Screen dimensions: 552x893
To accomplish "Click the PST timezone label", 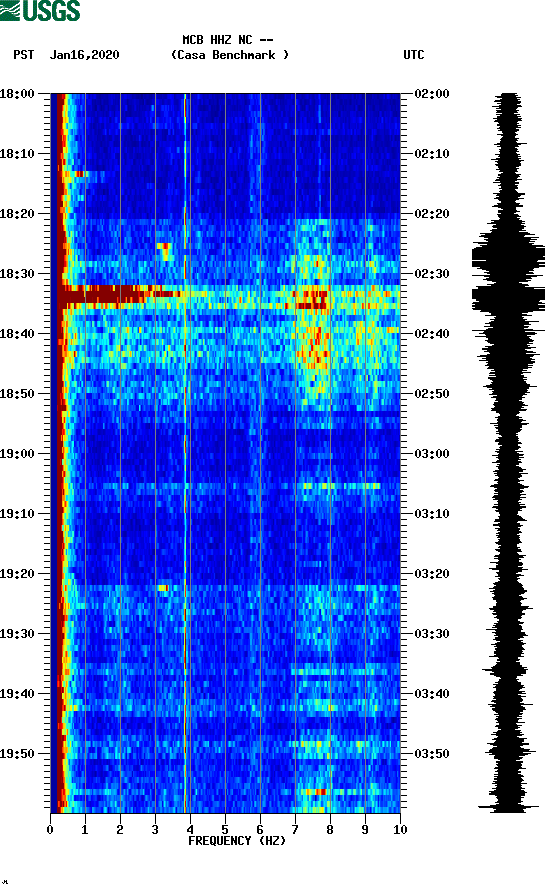I will pos(23,55).
